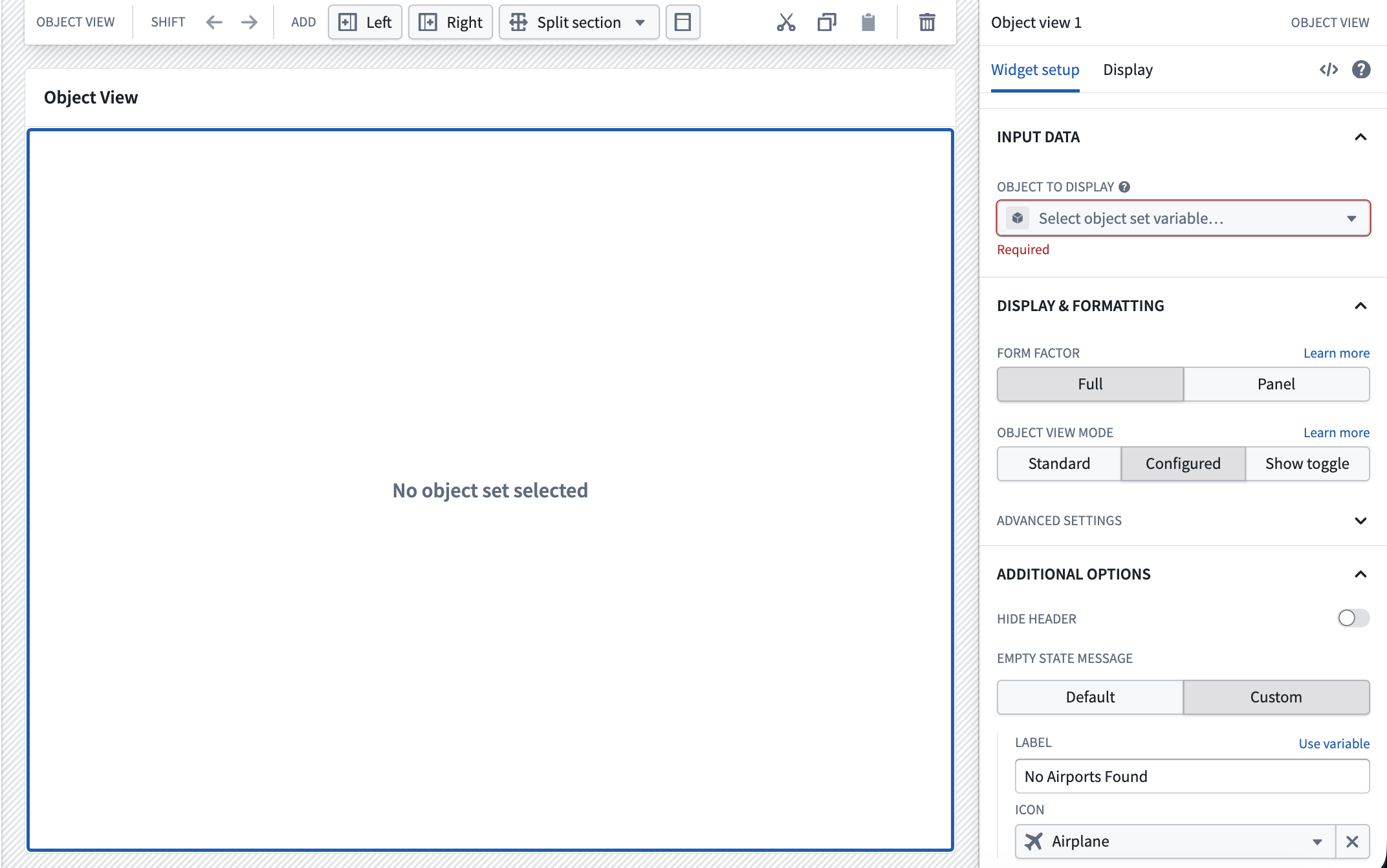Click the copy (duplicate) icon
The height and width of the screenshot is (868, 1387).
(827, 23)
